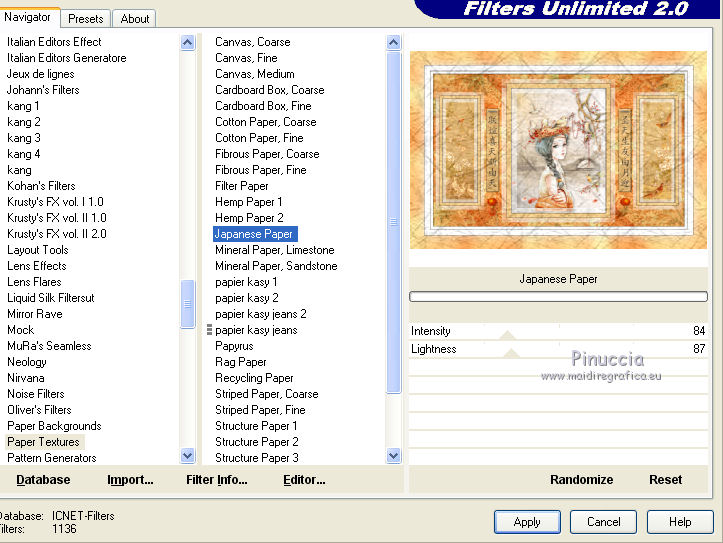Choose Mineral Paper, Sandstone filter
723x543 pixels.
tap(276, 266)
